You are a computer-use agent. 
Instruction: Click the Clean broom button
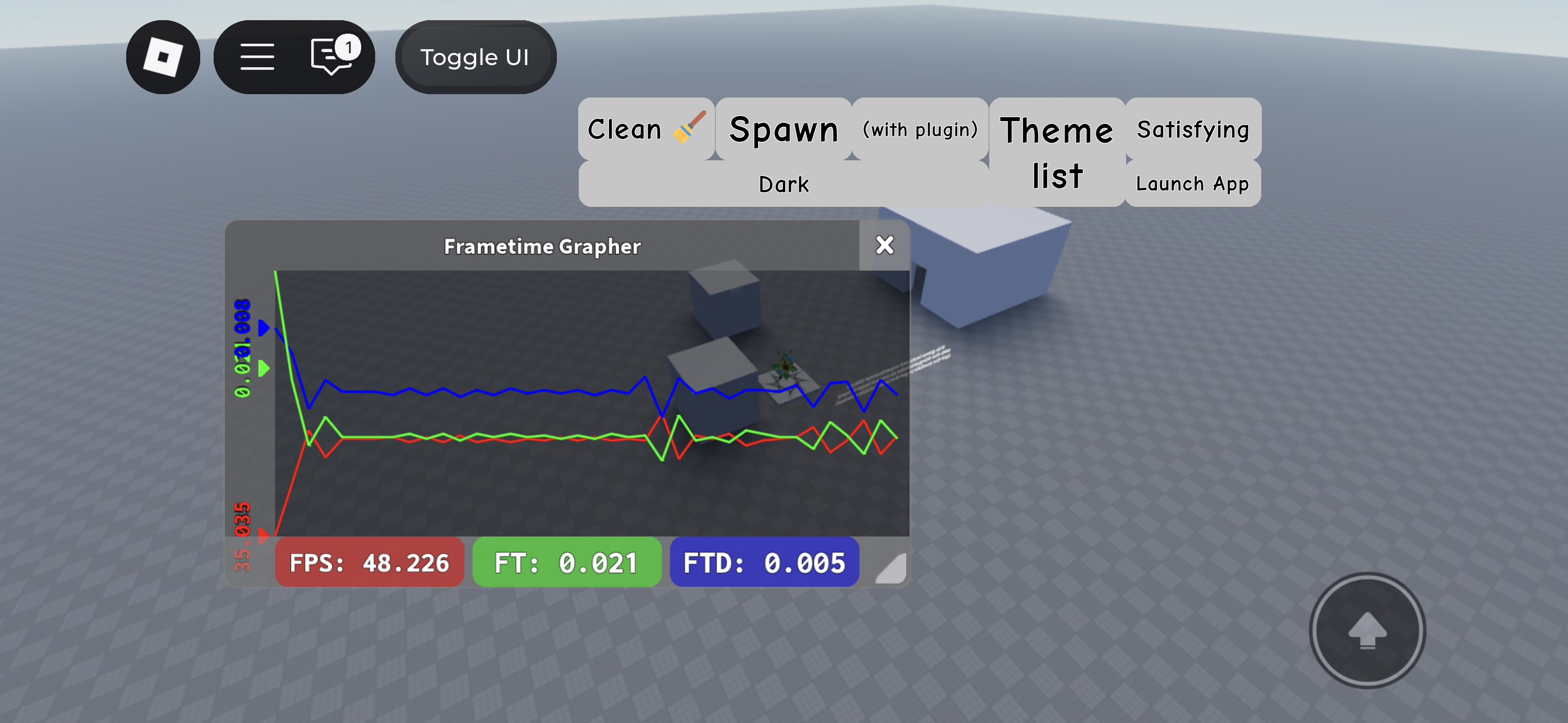pyautogui.click(x=645, y=129)
